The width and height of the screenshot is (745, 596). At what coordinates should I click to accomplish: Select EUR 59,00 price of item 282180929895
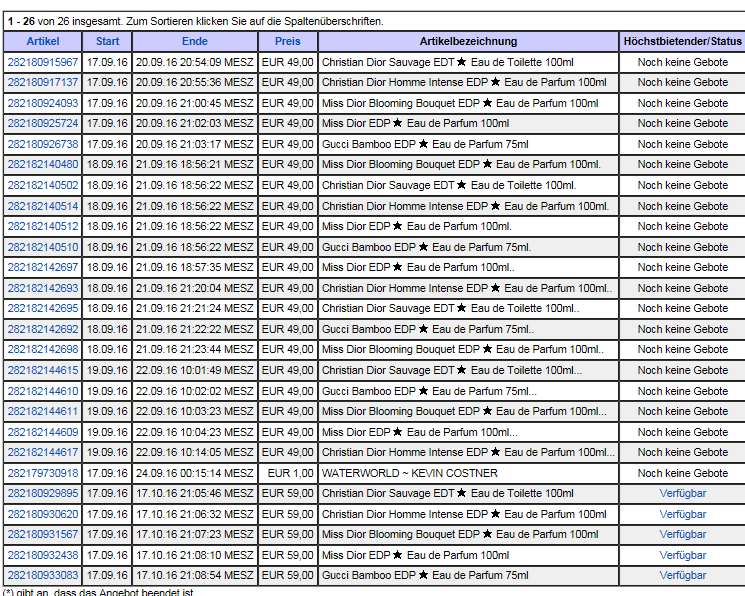287,493
